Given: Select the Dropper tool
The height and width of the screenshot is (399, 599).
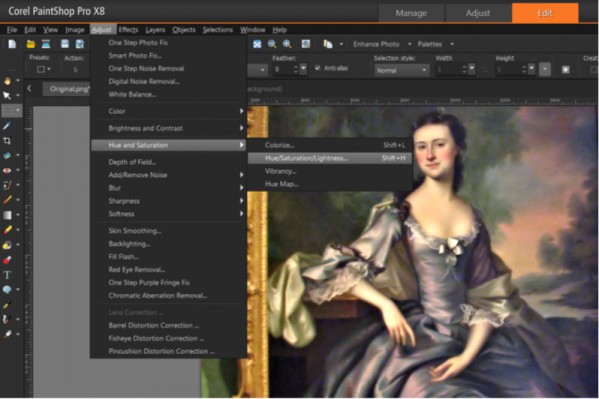Looking at the screenshot, I should coord(7,126).
